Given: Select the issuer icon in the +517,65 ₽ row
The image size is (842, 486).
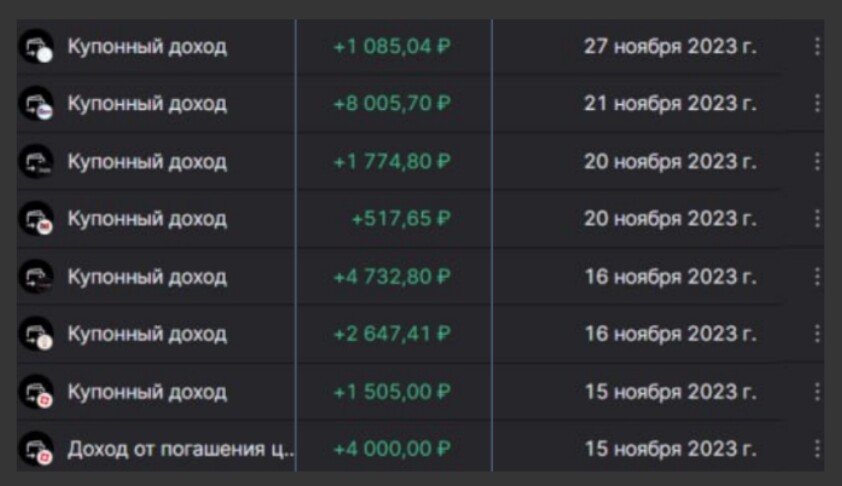Looking at the screenshot, I should tap(36, 220).
